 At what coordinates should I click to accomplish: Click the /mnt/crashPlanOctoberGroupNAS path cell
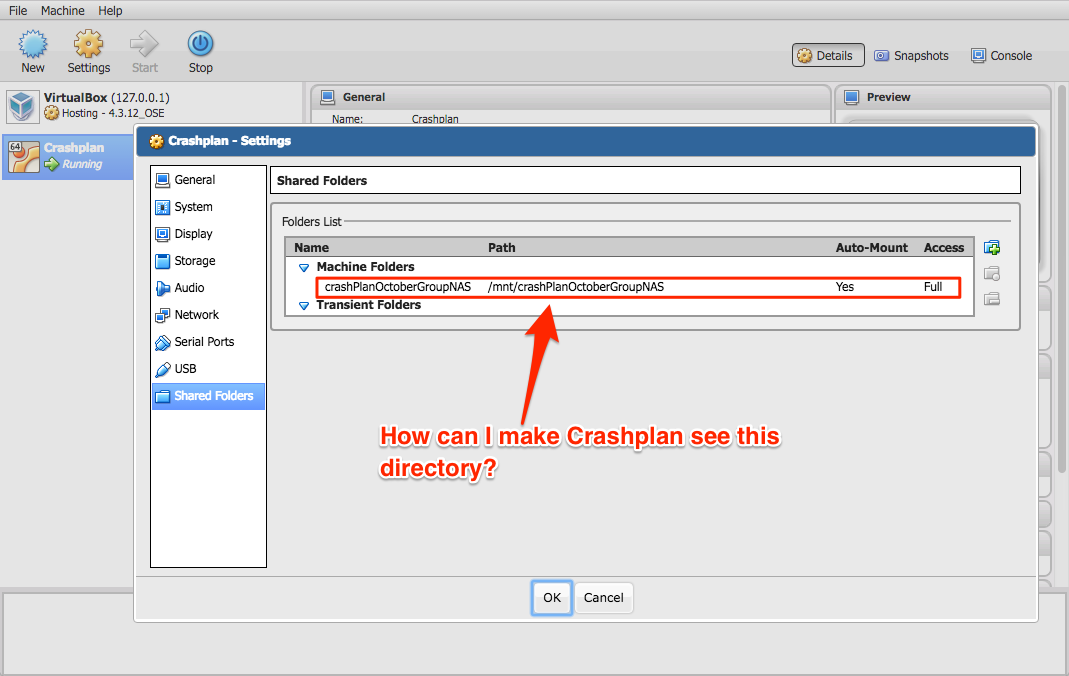(x=575, y=287)
